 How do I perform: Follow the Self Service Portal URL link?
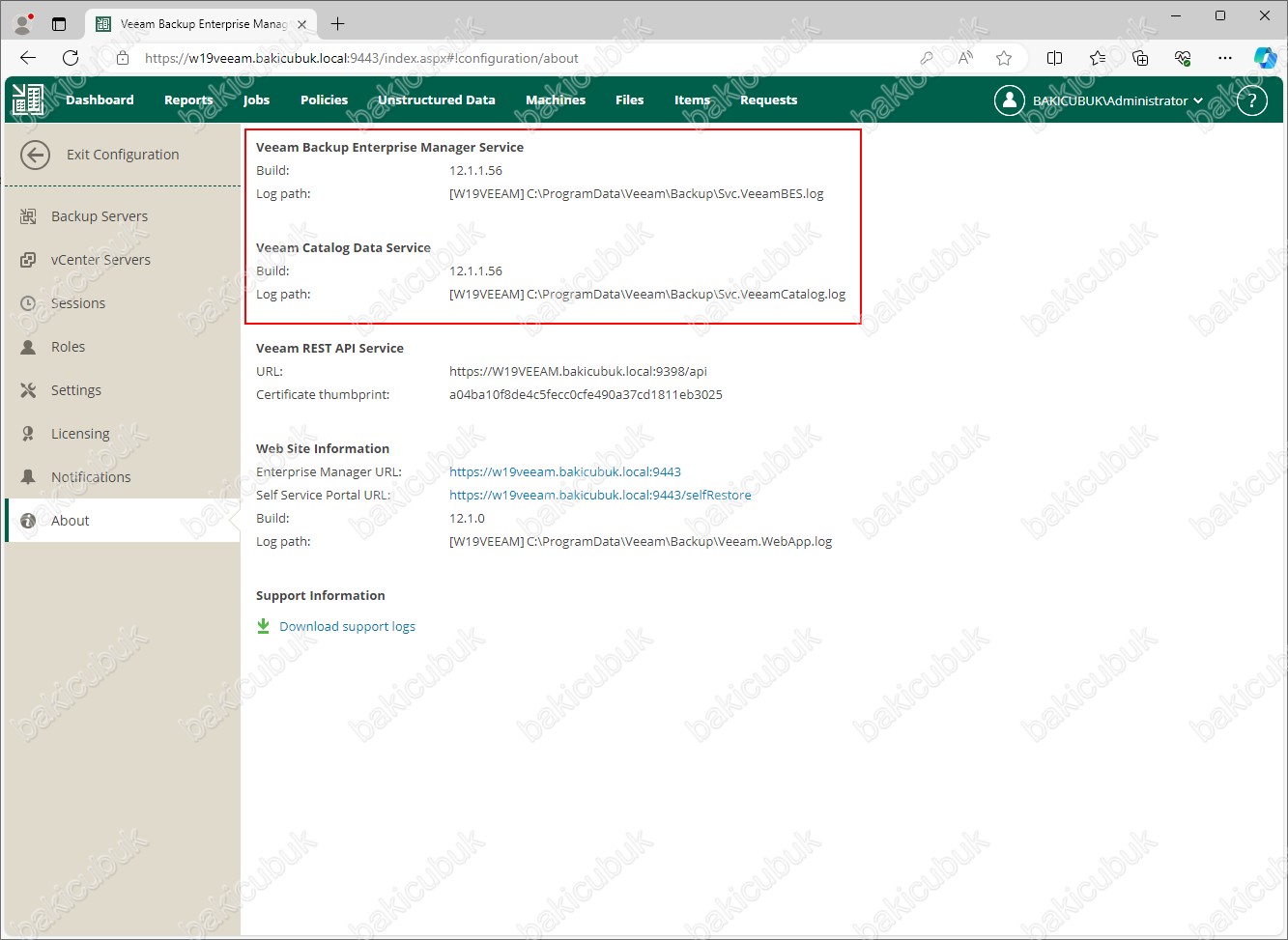599,496
